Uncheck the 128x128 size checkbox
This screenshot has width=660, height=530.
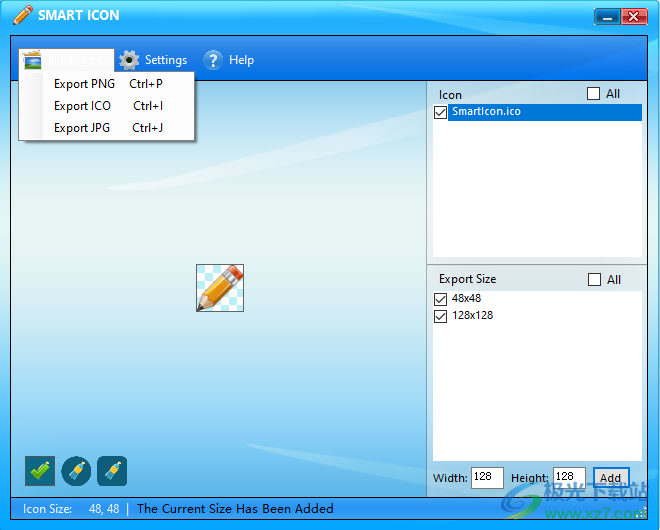pos(440,316)
